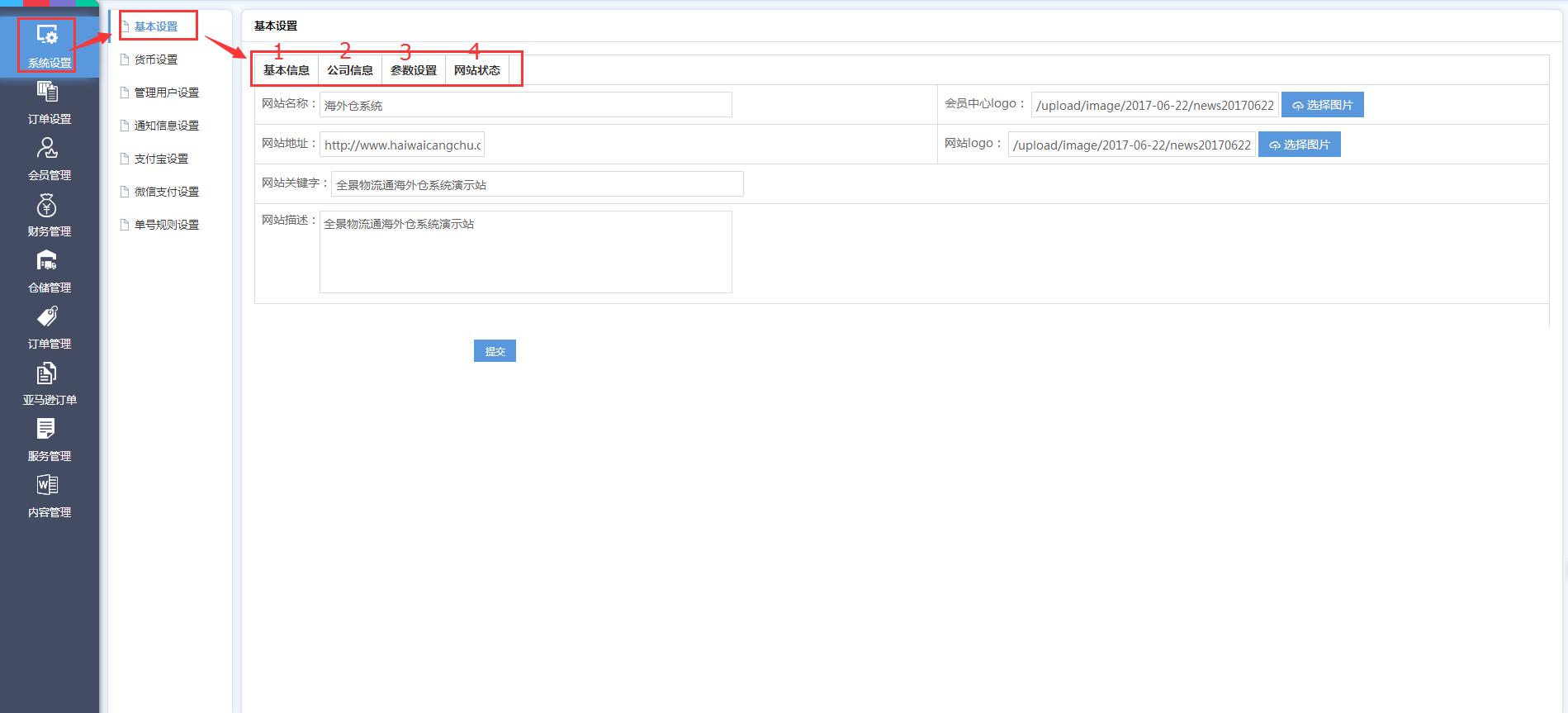
Task: Open the 网站状态 tab
Action: (477, 70)
